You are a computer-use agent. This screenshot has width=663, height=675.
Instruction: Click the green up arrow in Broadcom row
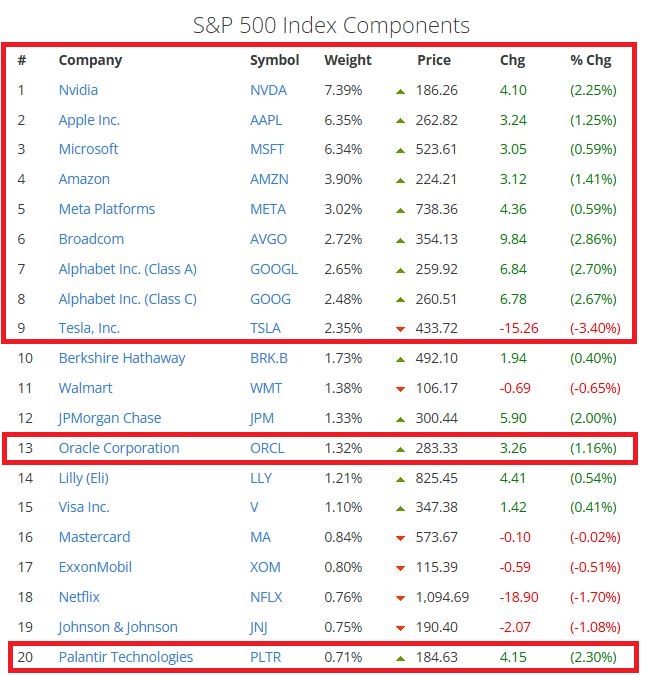click(400, 240)
